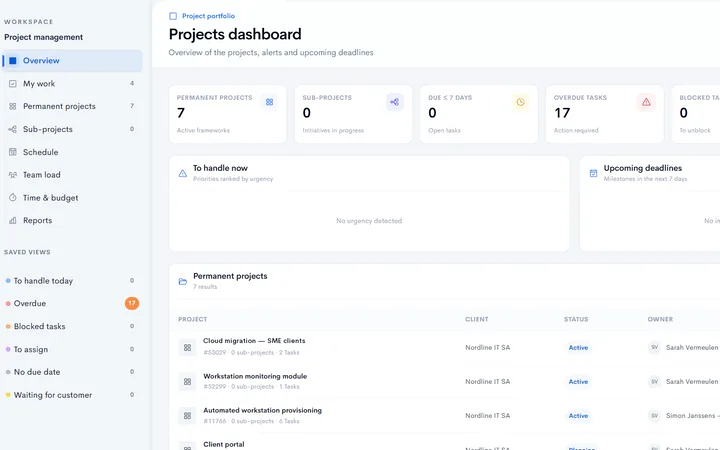Go to My work section
Screen dimensions: 720x450
[72, 84]
